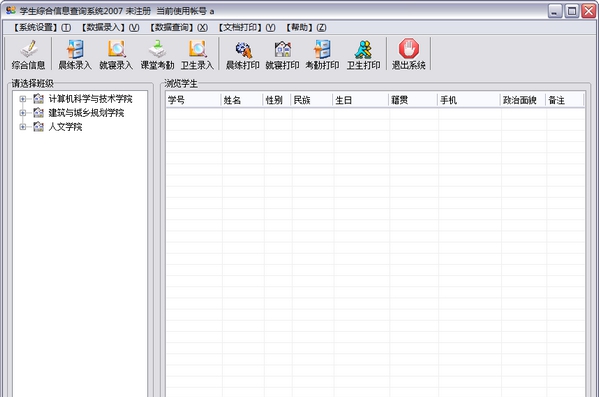The height and width of the screenshot is (397, 599).
Task: Select 建筑与城乡规划学院 in the class tree
Action: (86, 113)
